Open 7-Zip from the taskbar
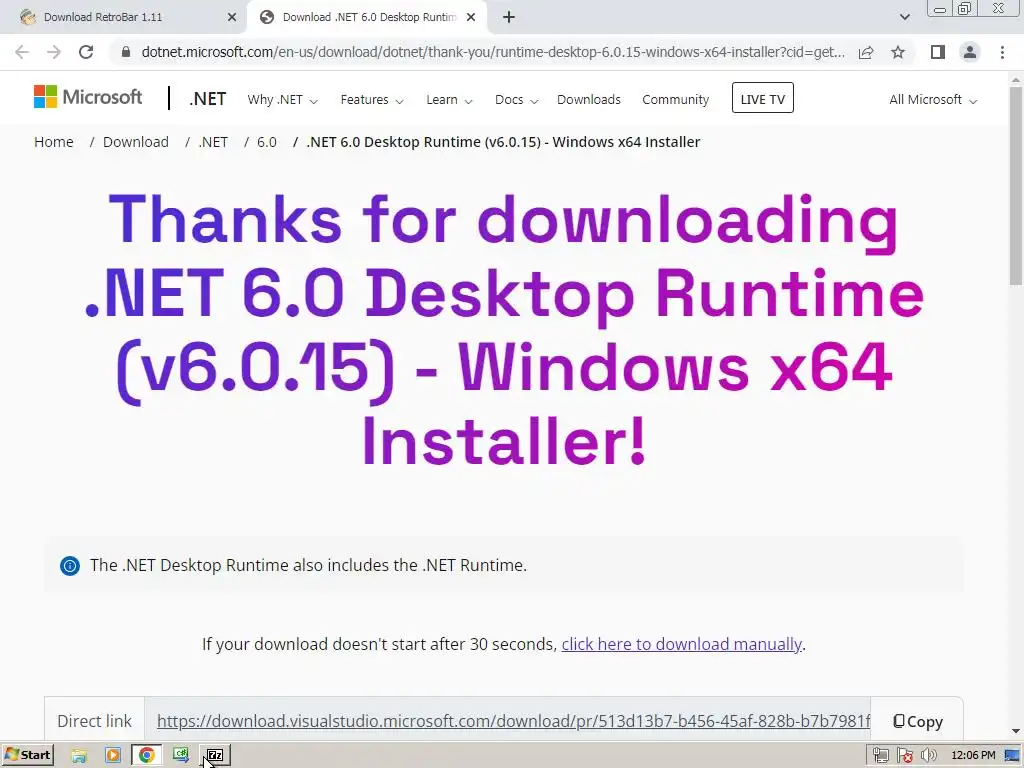The image size is (1024, 768). (216, 756)
